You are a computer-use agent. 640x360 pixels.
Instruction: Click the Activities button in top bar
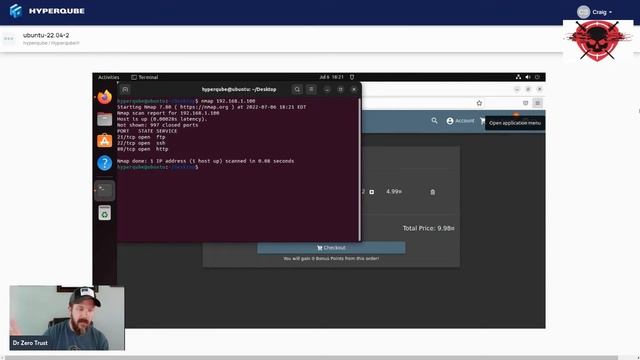pyautogui.click(x=109, y=77)
